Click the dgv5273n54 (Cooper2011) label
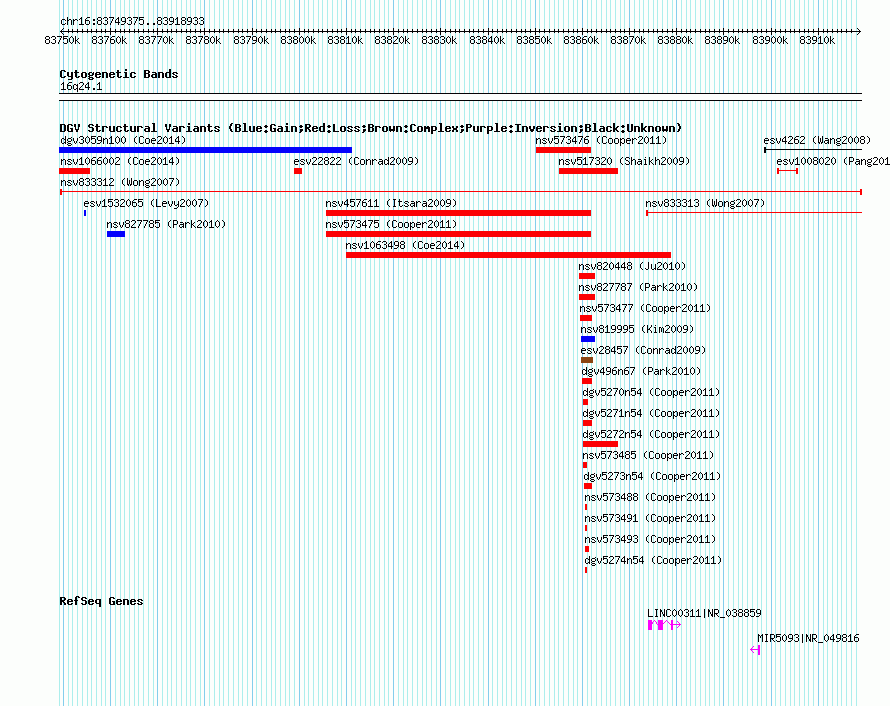This screenshot has height=706, width=890. (652, 476)
